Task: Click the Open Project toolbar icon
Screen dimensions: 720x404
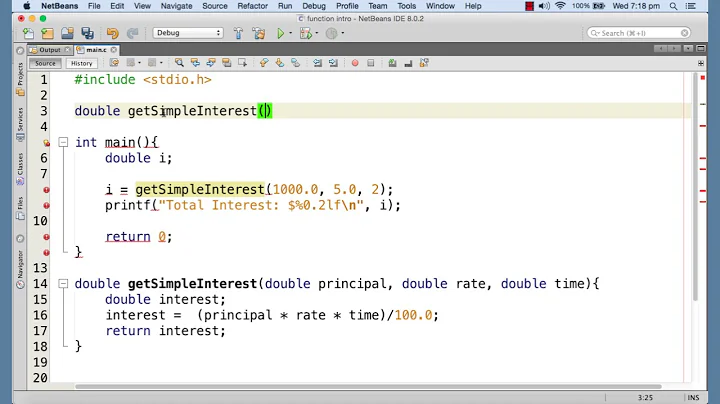Action: [67, 33]
